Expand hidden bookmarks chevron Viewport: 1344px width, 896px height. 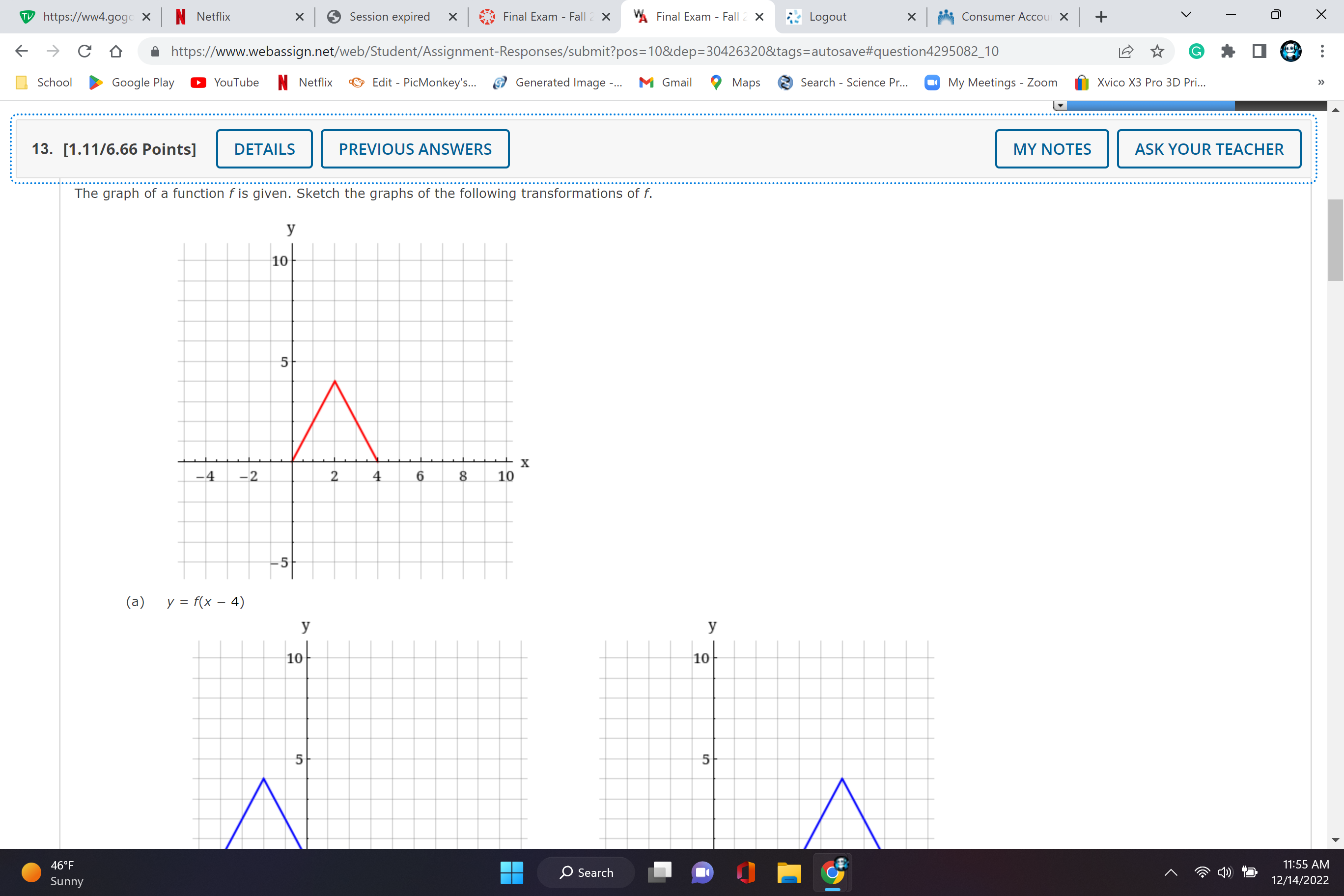1320,83
